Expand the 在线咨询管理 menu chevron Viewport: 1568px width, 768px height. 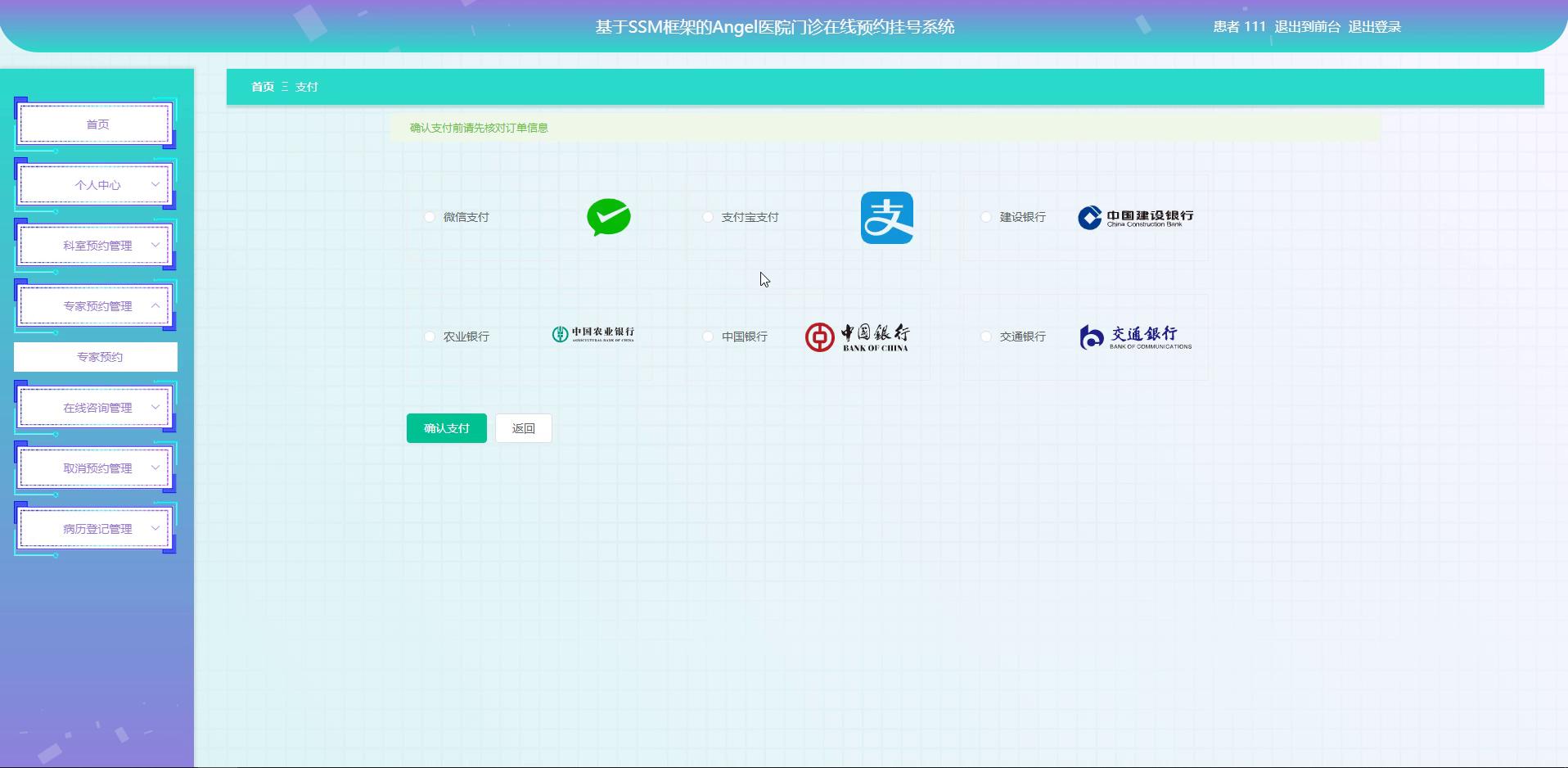(155, 407)
